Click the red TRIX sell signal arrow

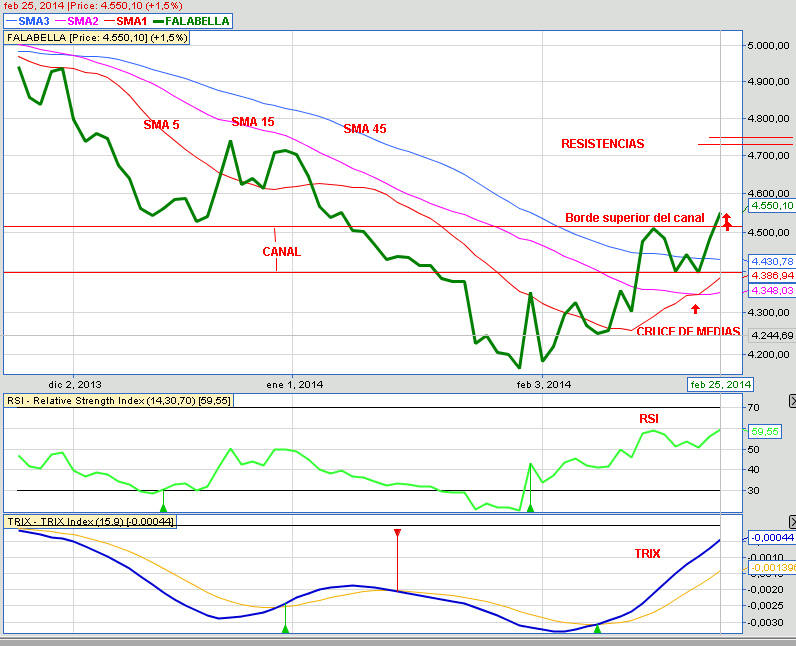[x=397, y=534]
